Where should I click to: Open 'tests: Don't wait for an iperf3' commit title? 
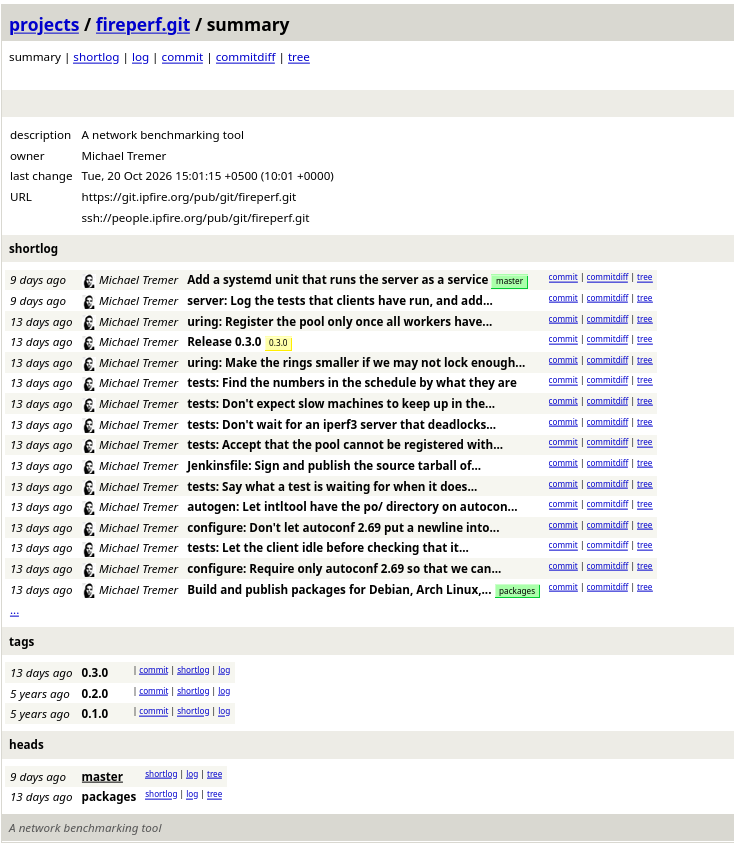click(341, 424)
